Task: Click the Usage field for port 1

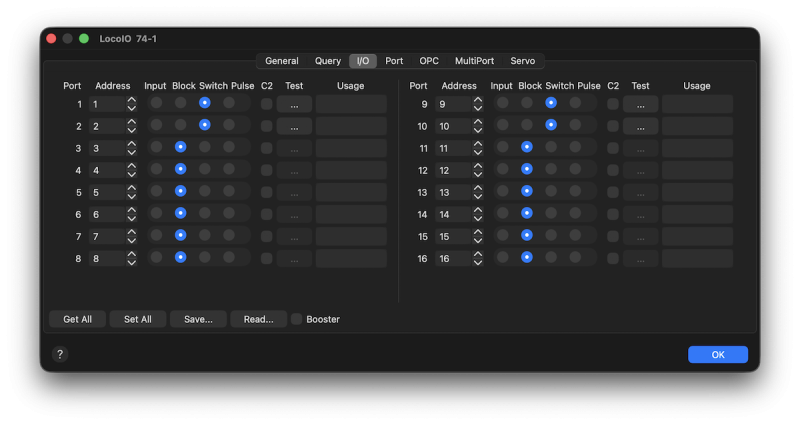Action: click(351, 104)
